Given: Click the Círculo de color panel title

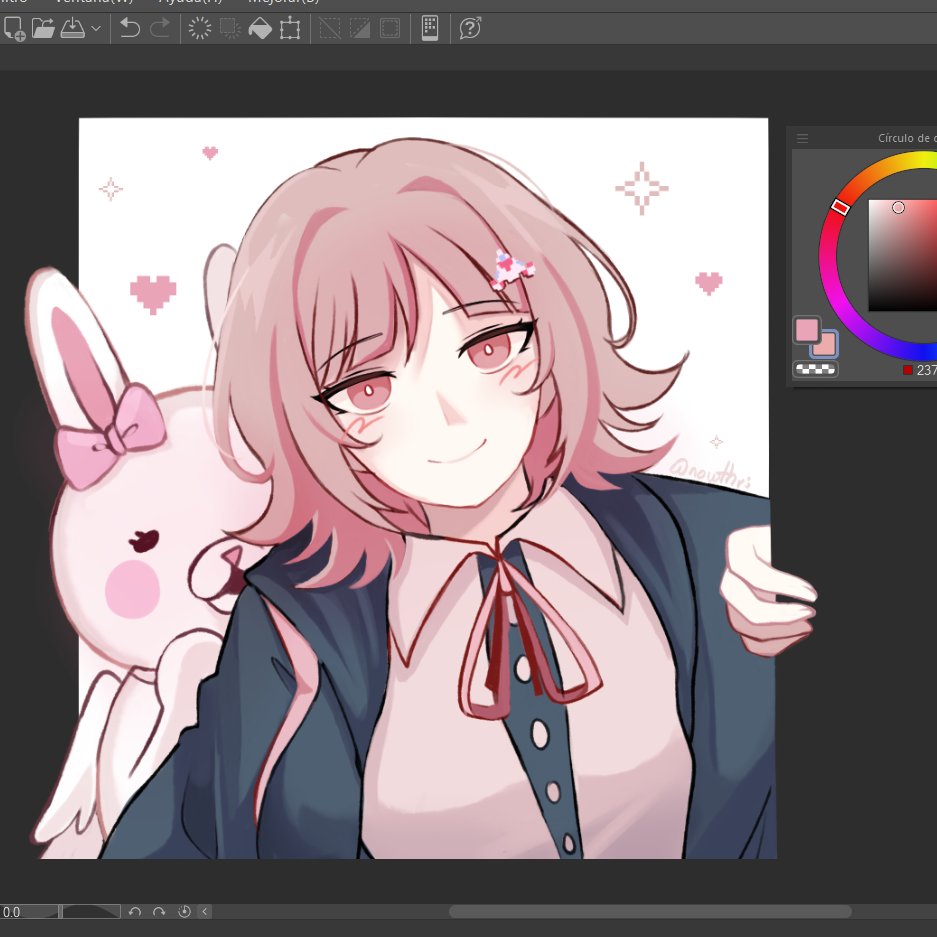Looking at the screenshot, I should tap(907, 138).
